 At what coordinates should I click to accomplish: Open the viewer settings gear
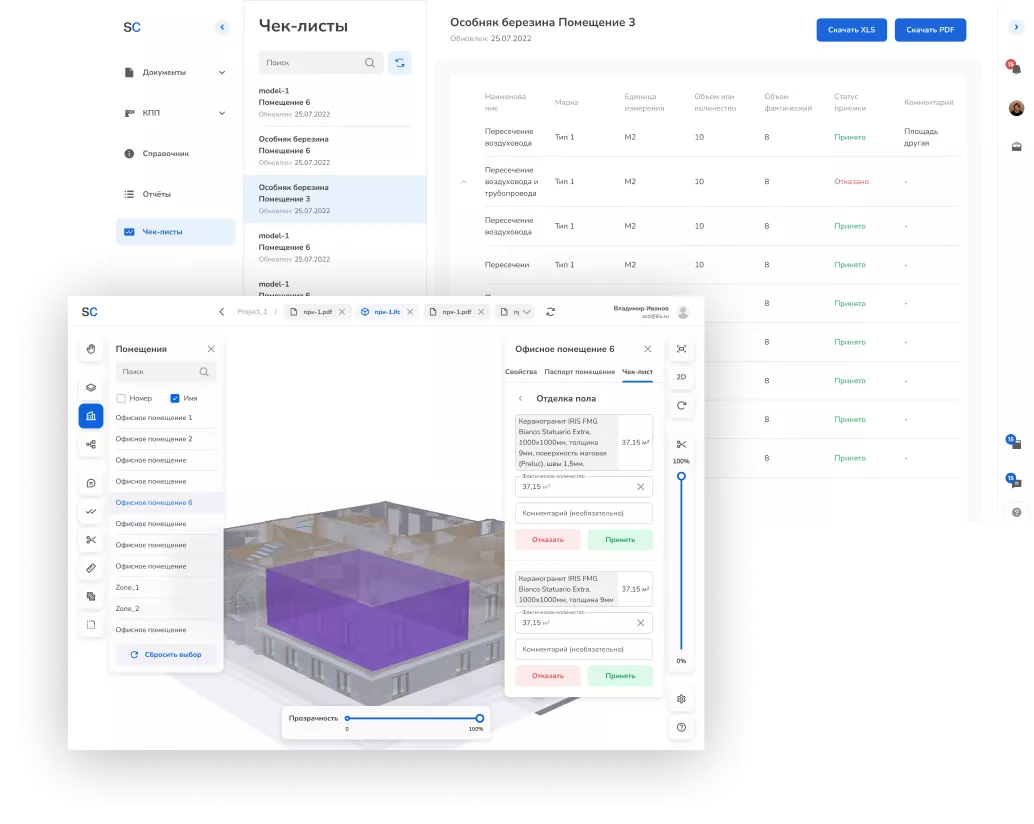pos(681,699)
